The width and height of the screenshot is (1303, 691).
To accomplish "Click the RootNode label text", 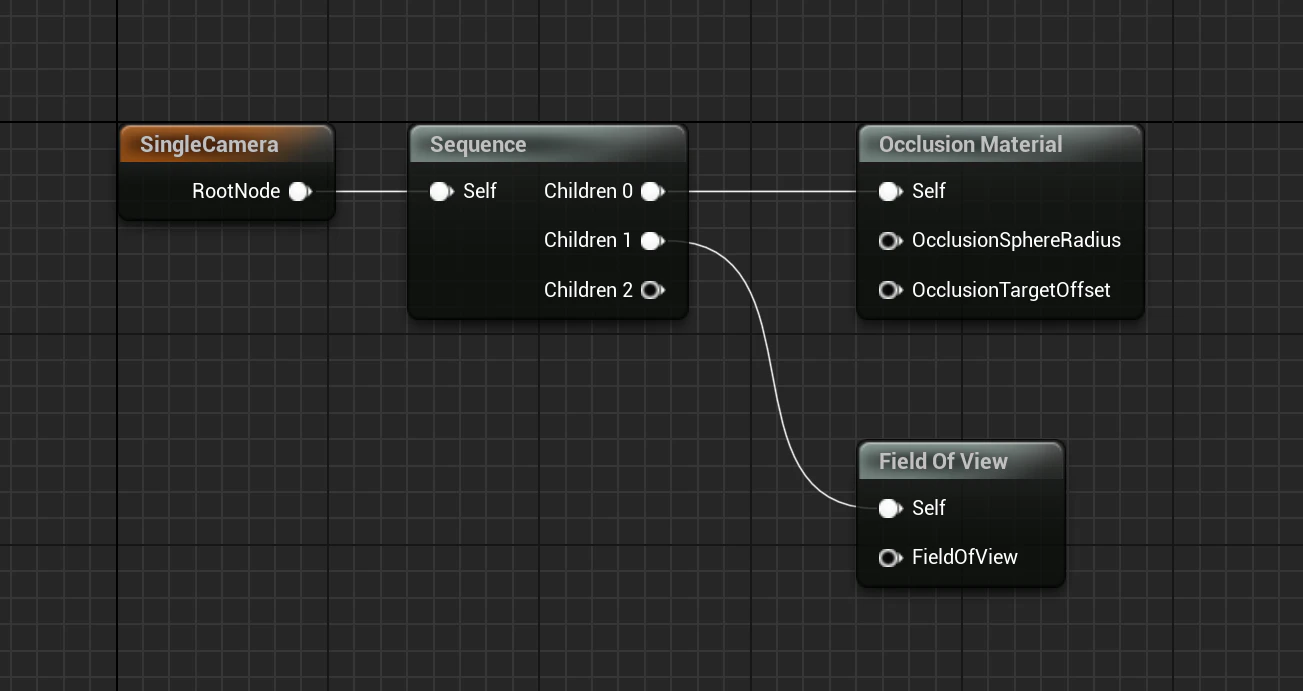I will tap(236, 191).
